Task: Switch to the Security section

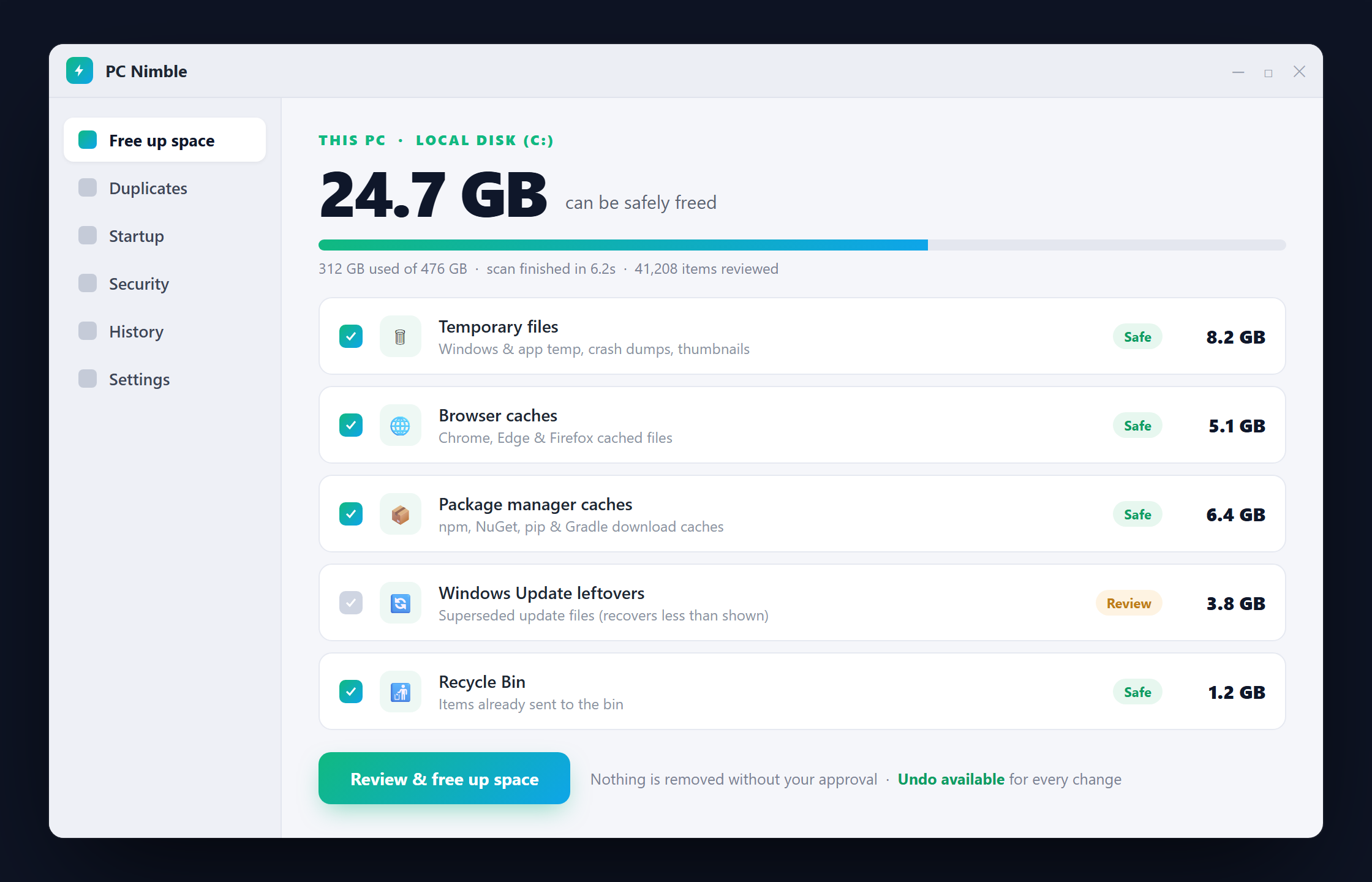Action: coord(165,284)
